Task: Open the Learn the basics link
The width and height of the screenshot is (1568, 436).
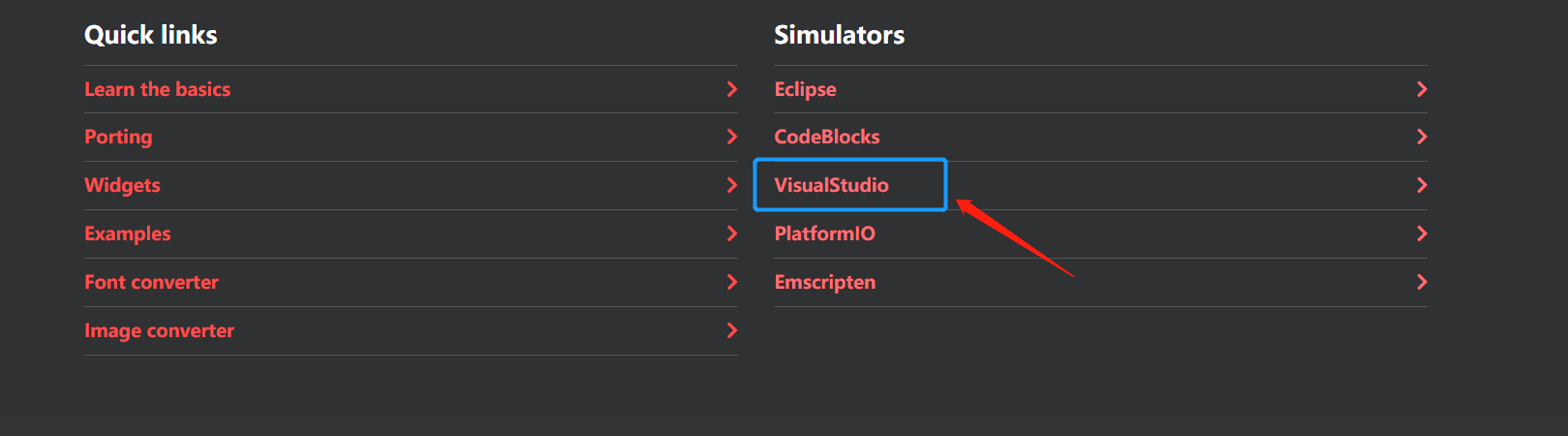Action: [157, 89]
